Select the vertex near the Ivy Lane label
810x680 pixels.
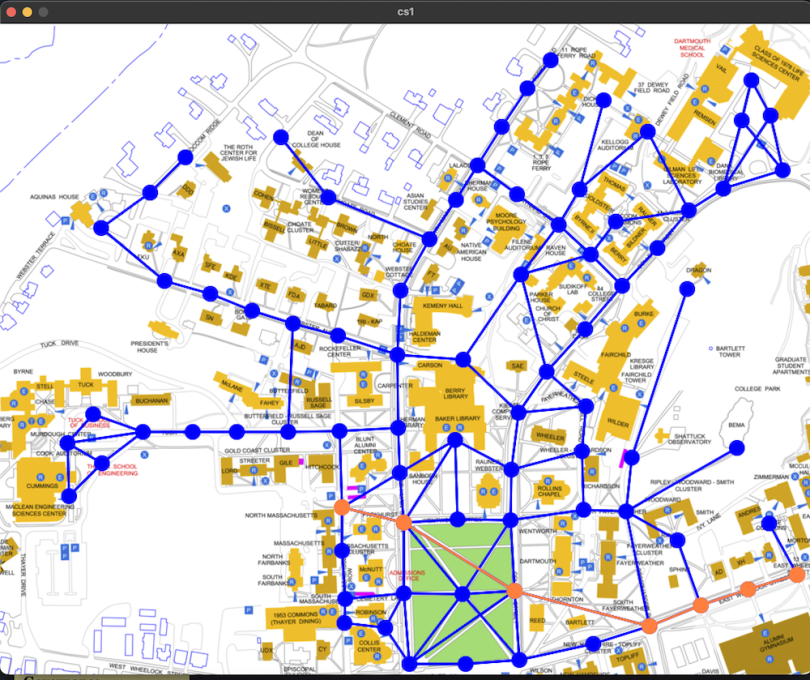click(677, 540)
